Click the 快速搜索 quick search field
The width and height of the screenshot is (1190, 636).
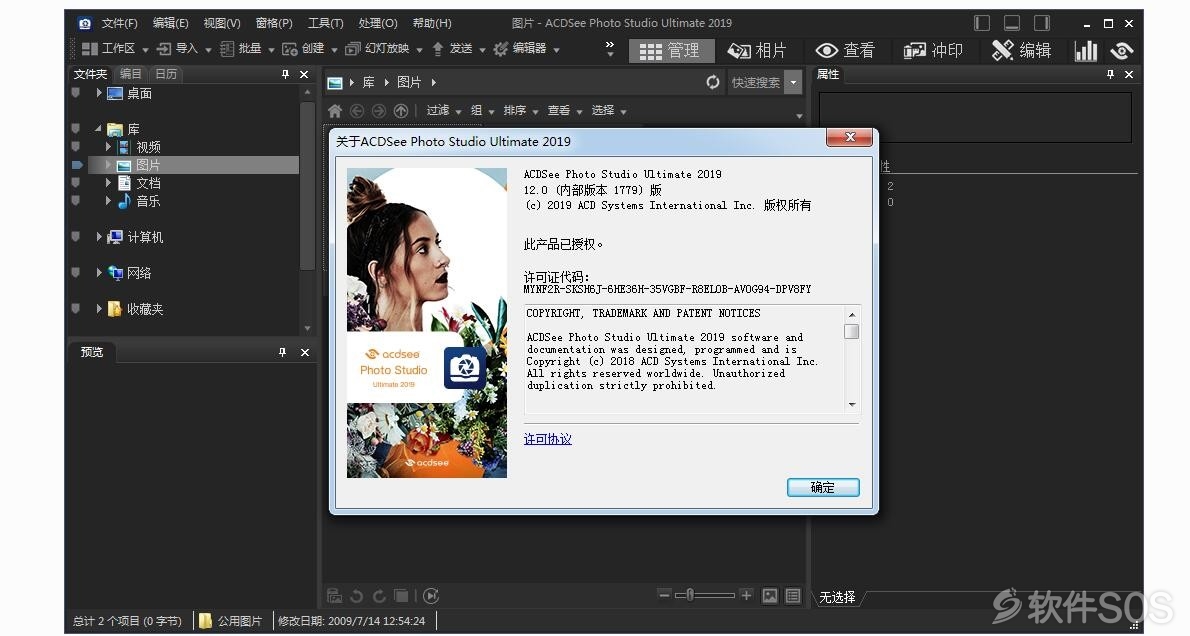coord(755,83)
